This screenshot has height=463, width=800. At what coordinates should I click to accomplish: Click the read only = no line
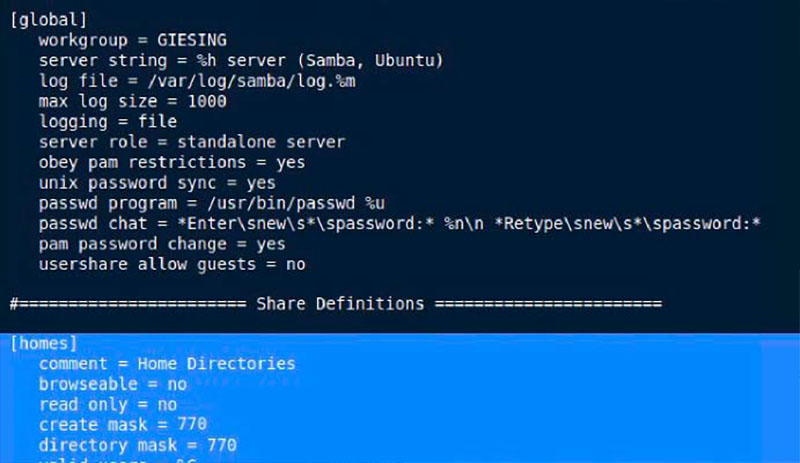(x=108, y=404)
